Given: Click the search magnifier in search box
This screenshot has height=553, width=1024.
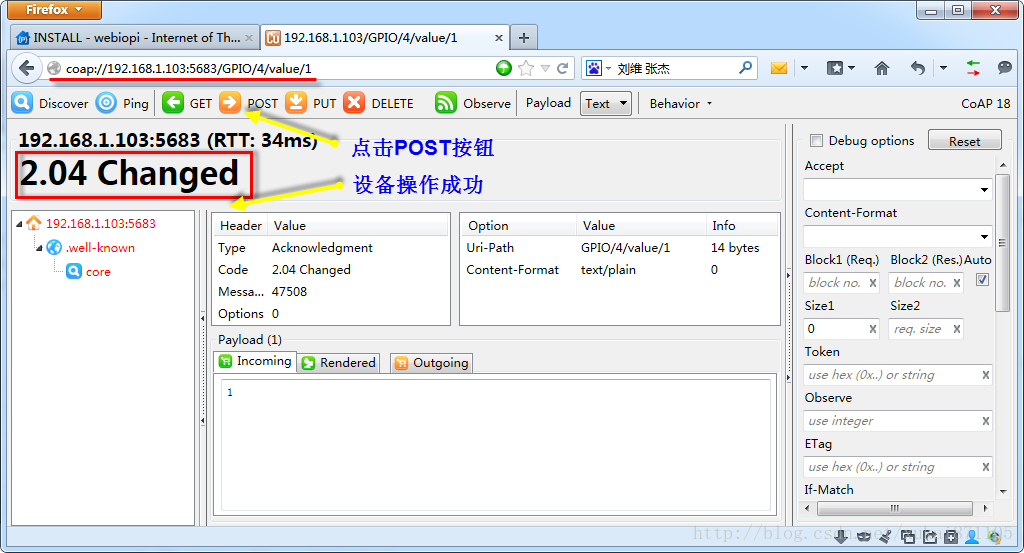Looking at the screenshot, I should pyautogui.click(x=745, y=67).
